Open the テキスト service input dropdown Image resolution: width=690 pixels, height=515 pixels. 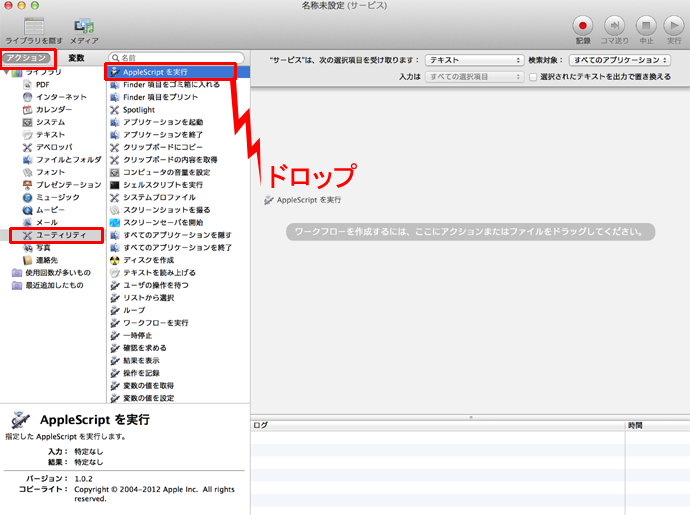pyautogui.click(x=474, y=60)
